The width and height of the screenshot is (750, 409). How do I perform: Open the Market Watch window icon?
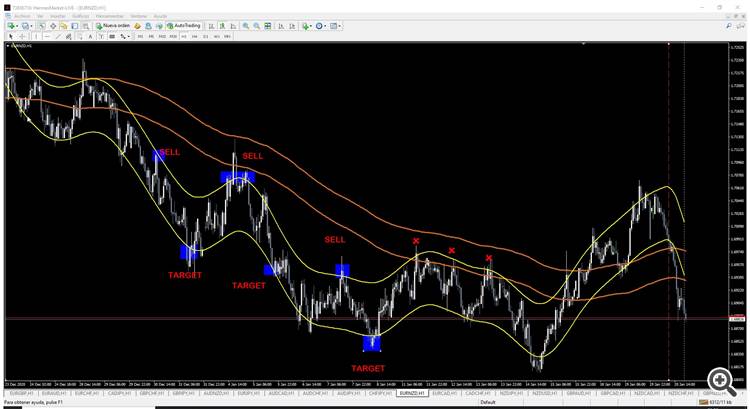coord(42,26)
